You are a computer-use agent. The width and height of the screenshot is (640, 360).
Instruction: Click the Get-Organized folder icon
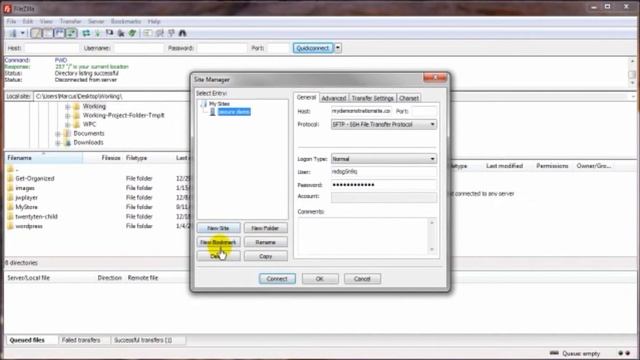coord(10,178)
